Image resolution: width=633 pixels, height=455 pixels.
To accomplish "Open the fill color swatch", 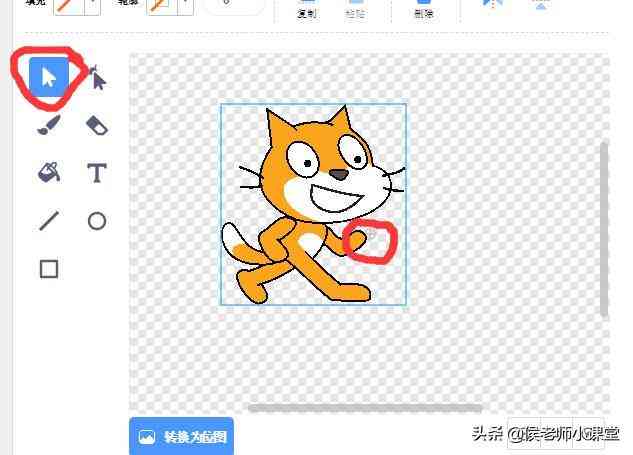I will [69, 6].
